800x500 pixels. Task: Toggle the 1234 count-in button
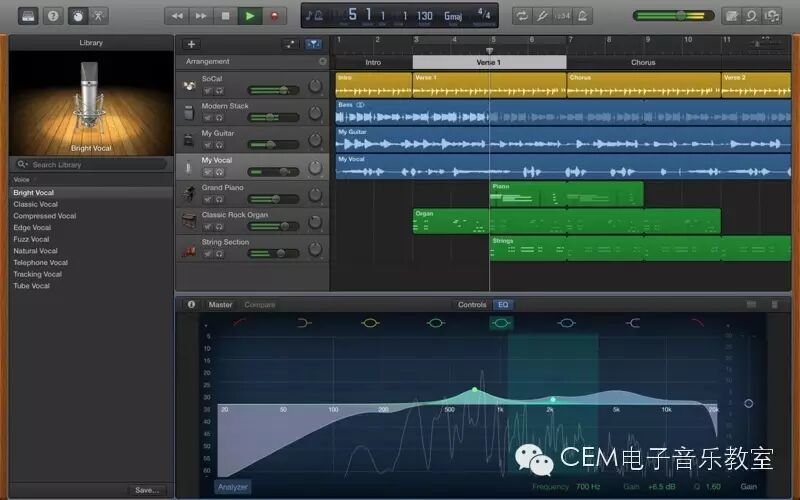point(562,16)
